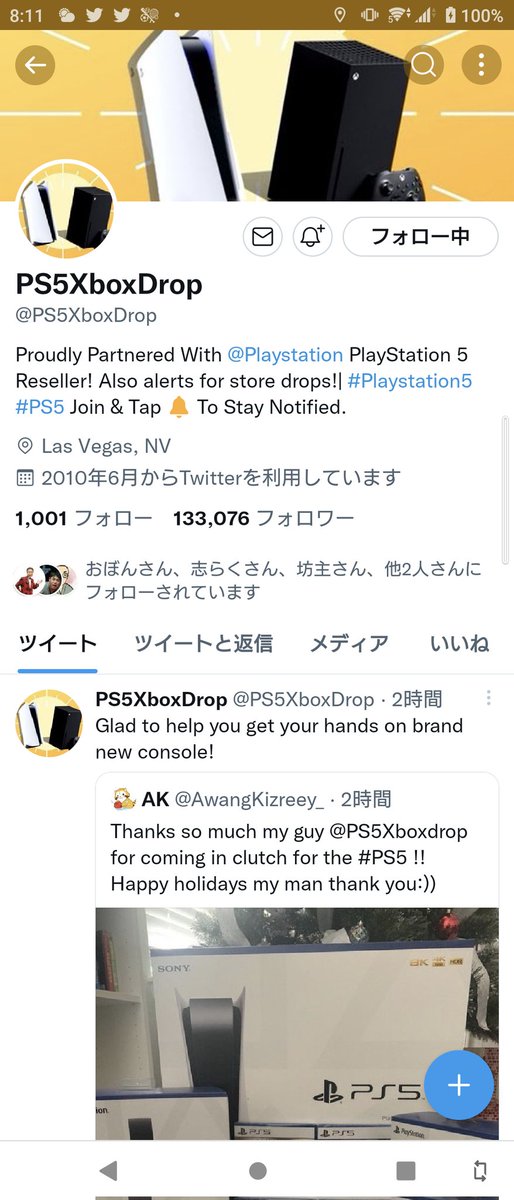Open the PS5 box photo in quoted tweet
514x1200 pixels.
(x=297, y=1023)
